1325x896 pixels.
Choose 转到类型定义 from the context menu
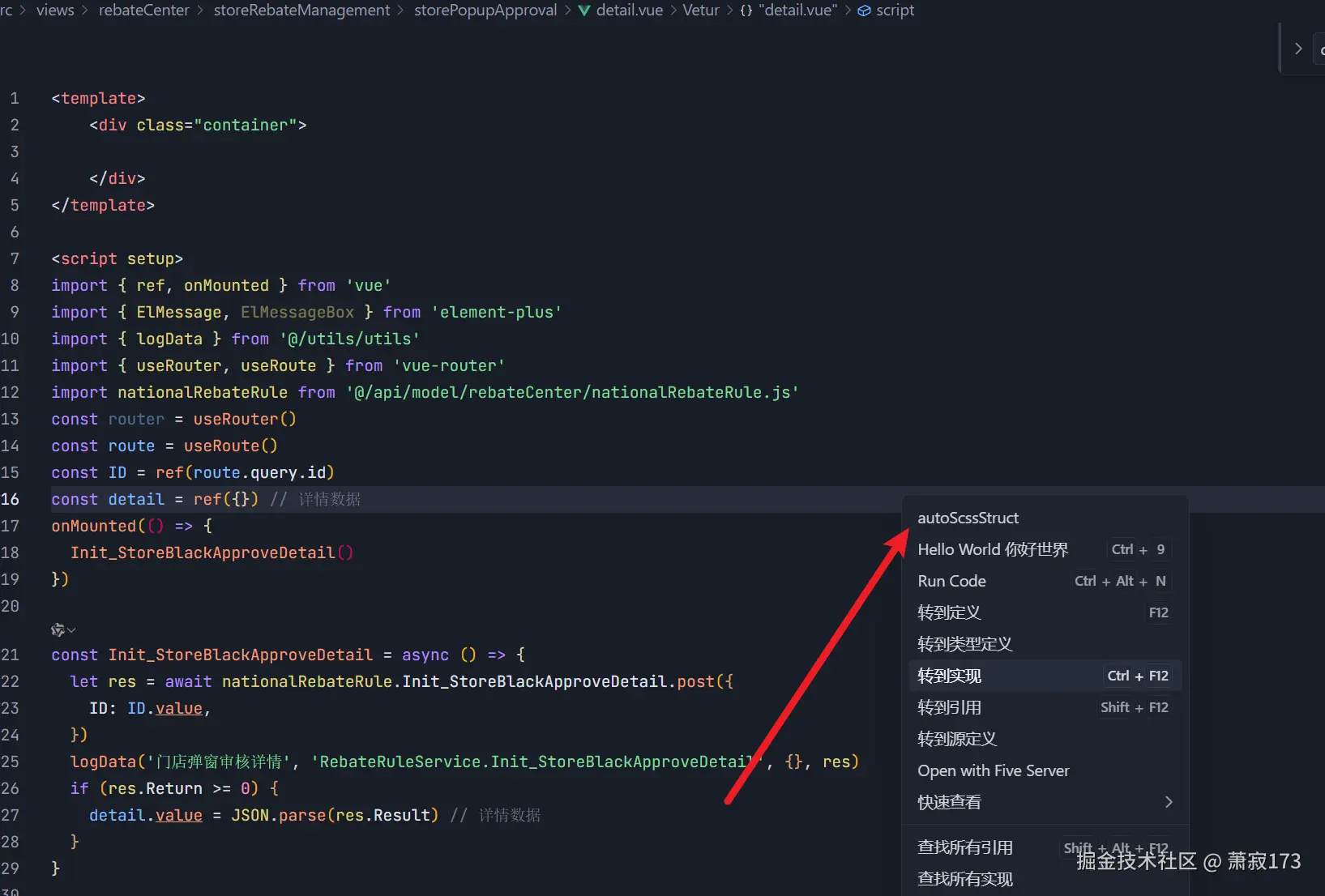pos(1045,644)
